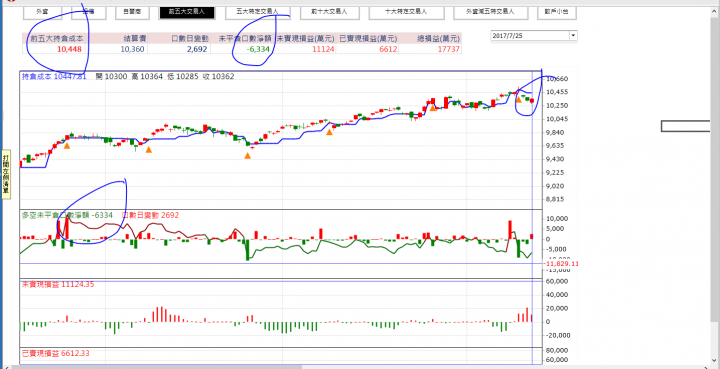Switch to the 外資 tab
The width and height of the screenshot is (720, 369).
pyautogui.click(x=41, y=12)
